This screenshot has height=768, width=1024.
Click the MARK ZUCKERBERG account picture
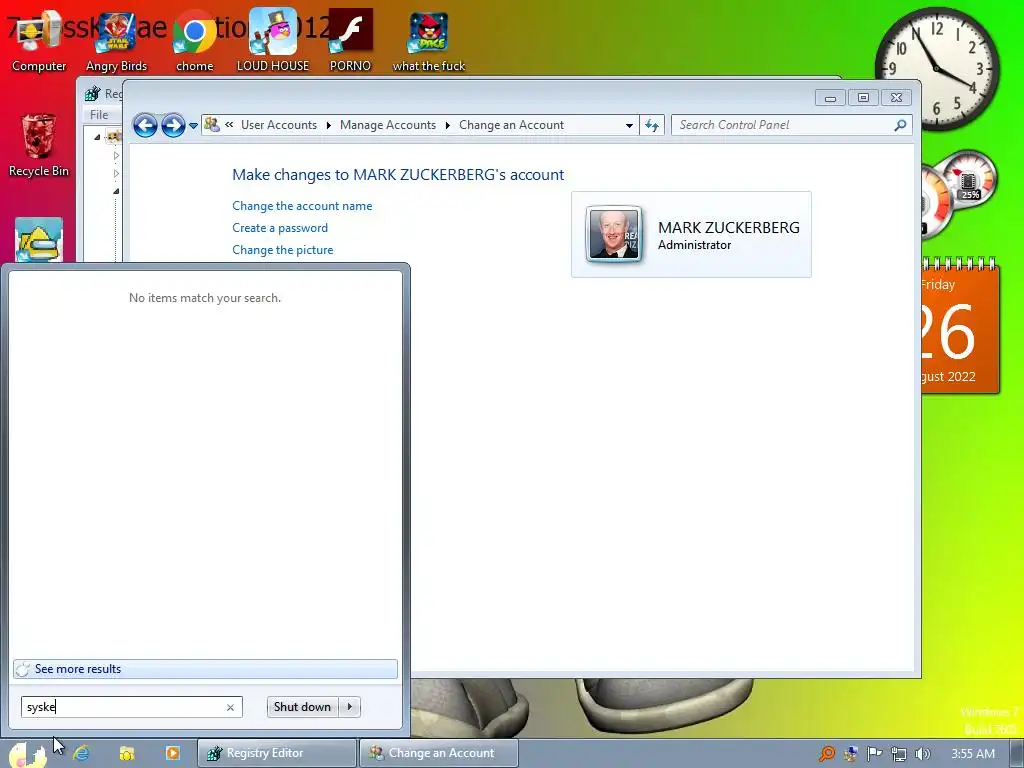613,234
